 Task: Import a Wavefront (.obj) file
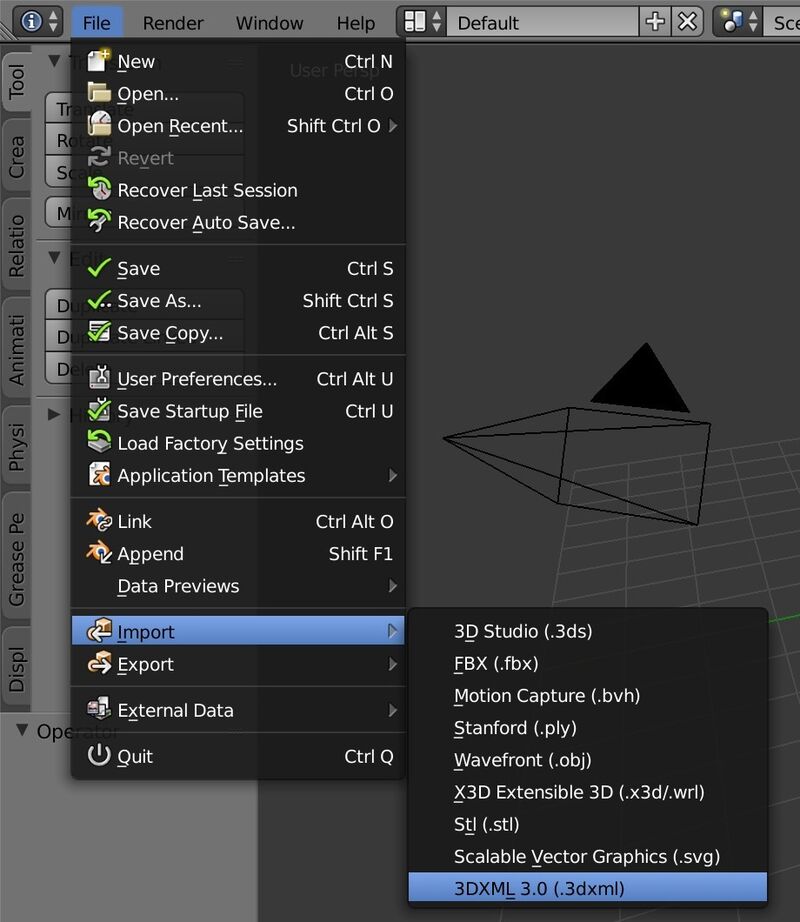pyautogui.click(x=520, y=760)
